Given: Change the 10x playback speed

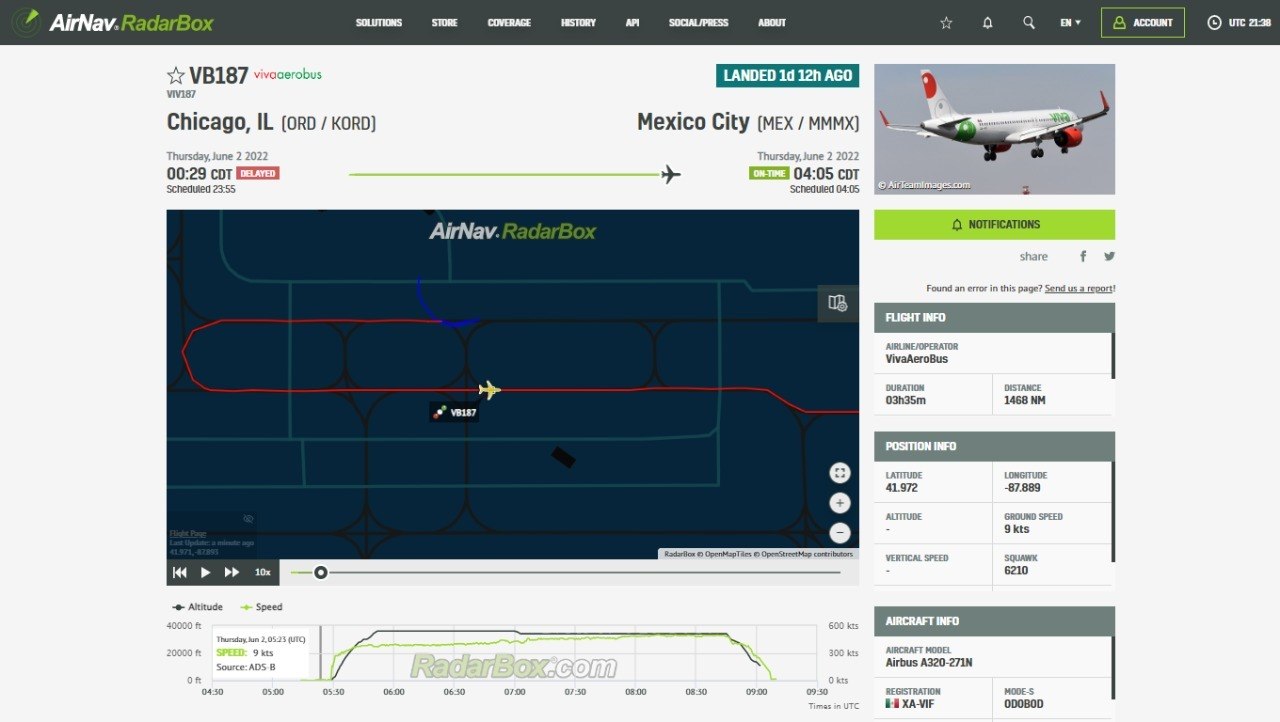Looking at the screenshot, I should 262,572.
